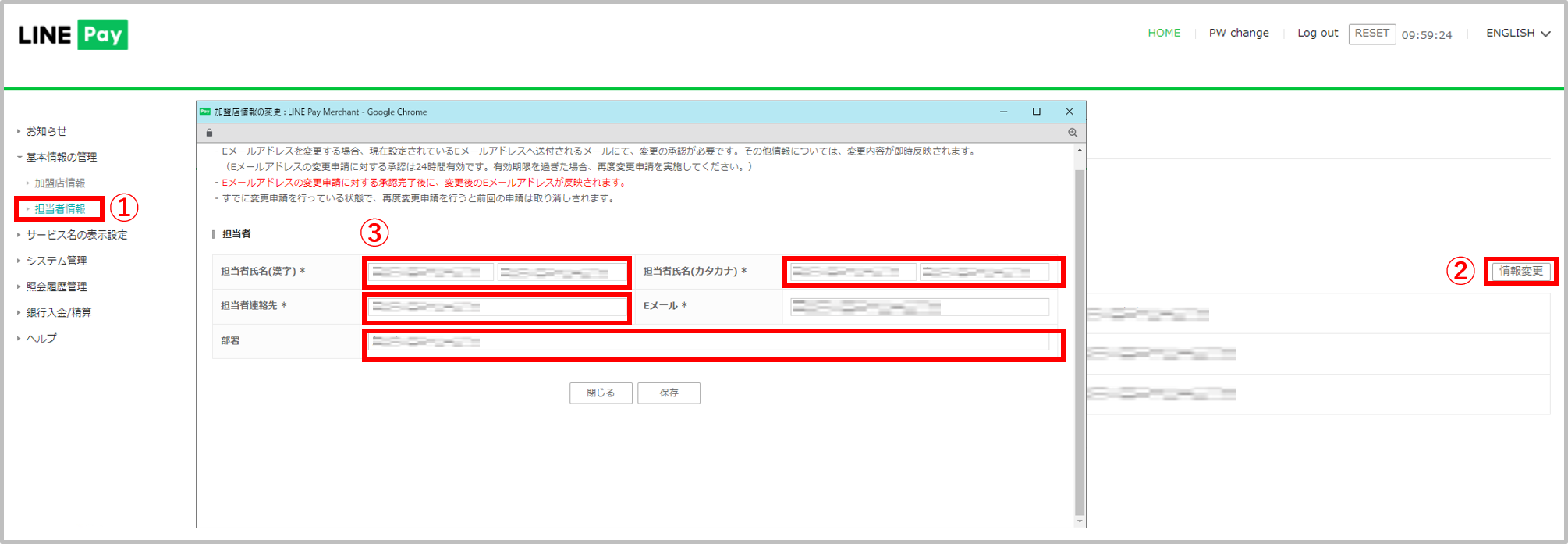Viewport: 1568px width, 544px height.
Task: Open the ENGLISH language dropdown
Action: (x=1517, y=33)
